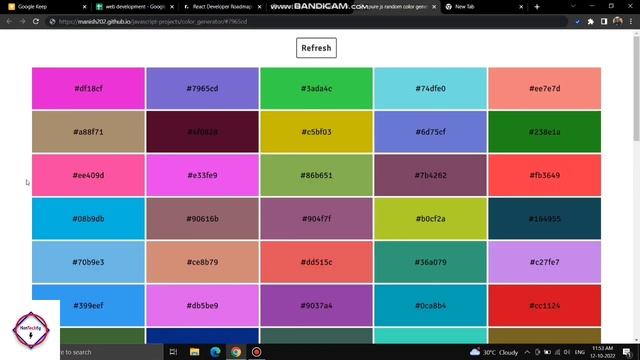Close the New Tab tab
Image resolution: width=640 pixels, height=360 pixels.
point(521,7)
